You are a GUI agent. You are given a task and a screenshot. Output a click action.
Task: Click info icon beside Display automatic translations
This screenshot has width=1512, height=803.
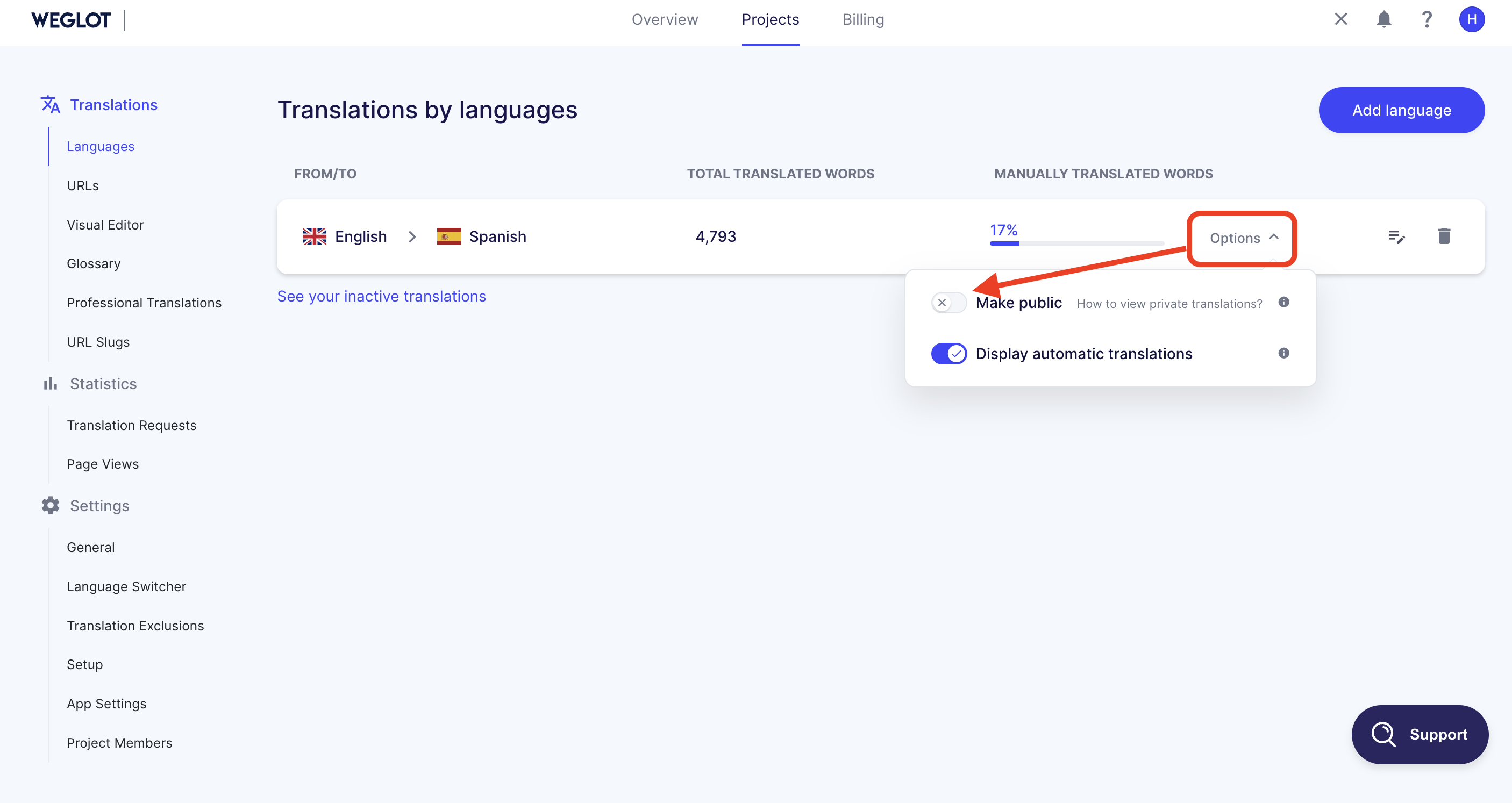pos(1283,353)
